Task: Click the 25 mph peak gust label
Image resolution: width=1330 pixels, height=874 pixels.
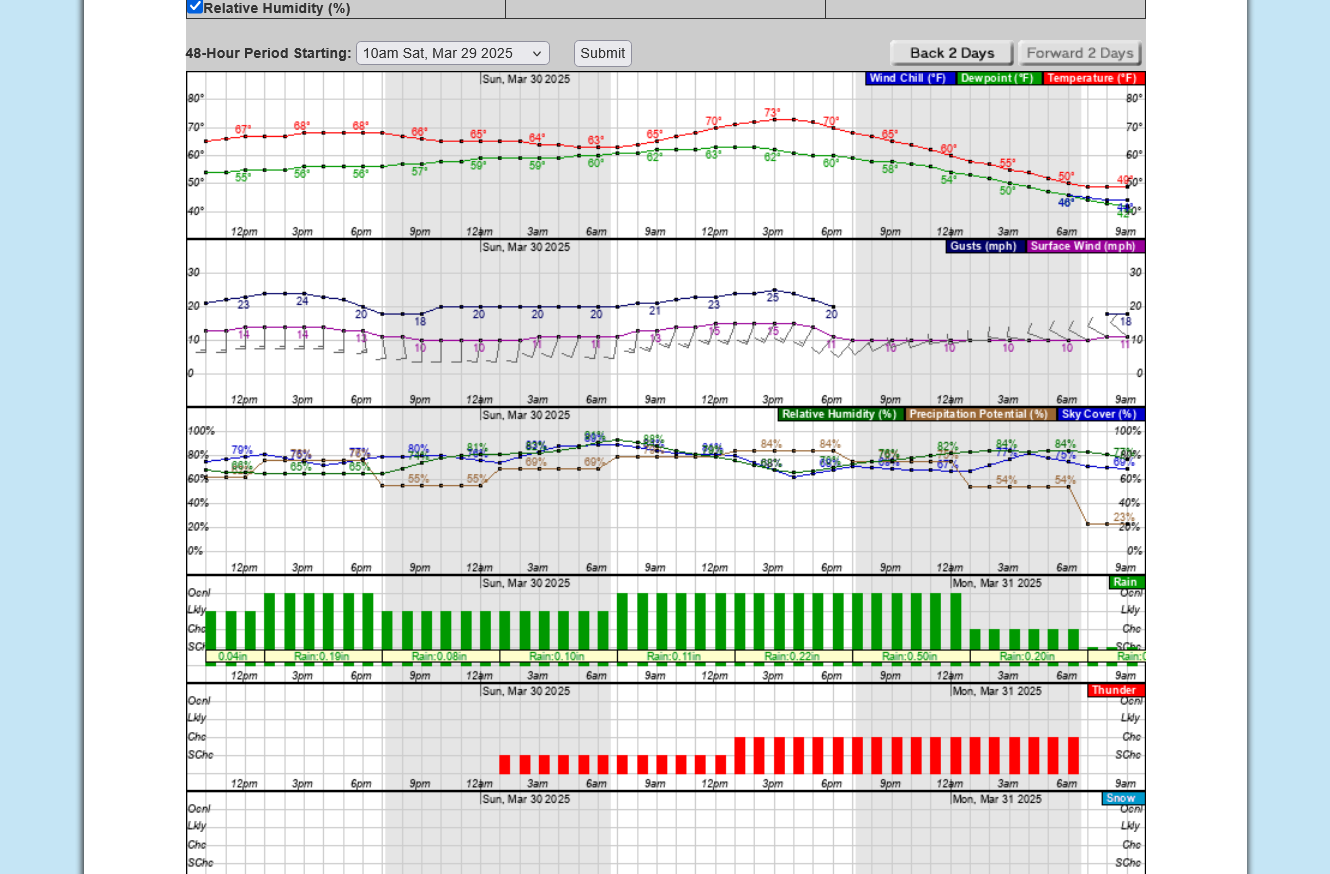Action: [772, 297]
